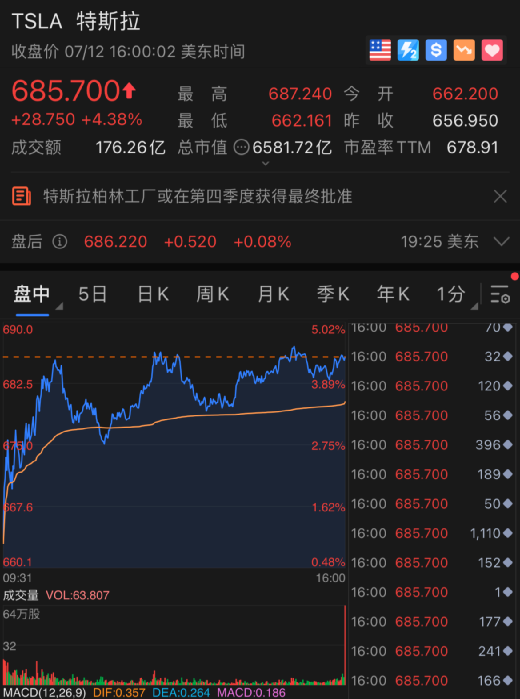Tap the diamond marker beside volume 152
The height and width of the screenshot is (699, 520).
click(x=508, y=563)
